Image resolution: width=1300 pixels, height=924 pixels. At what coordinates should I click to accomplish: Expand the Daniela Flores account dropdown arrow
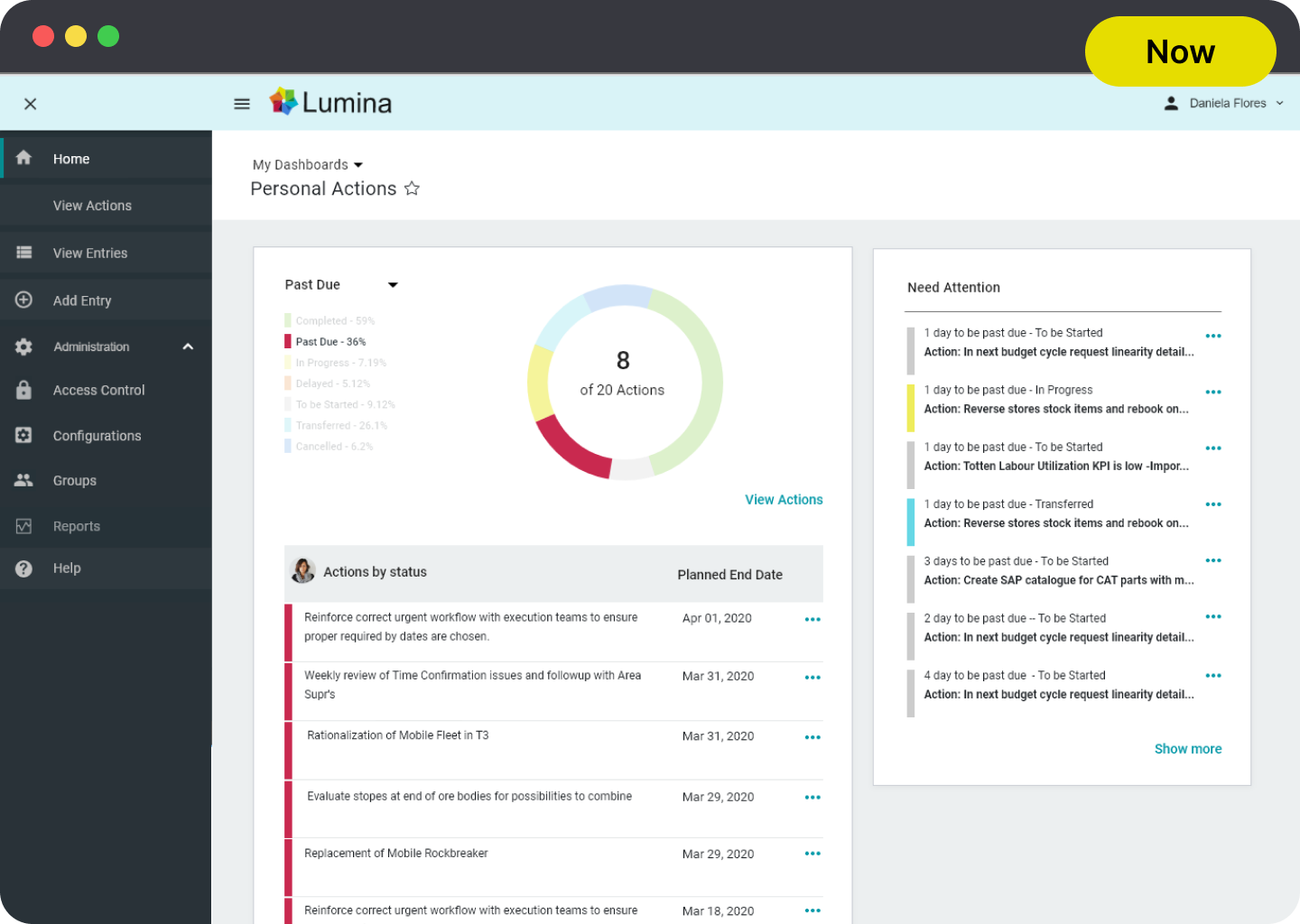pos(1279,103)
